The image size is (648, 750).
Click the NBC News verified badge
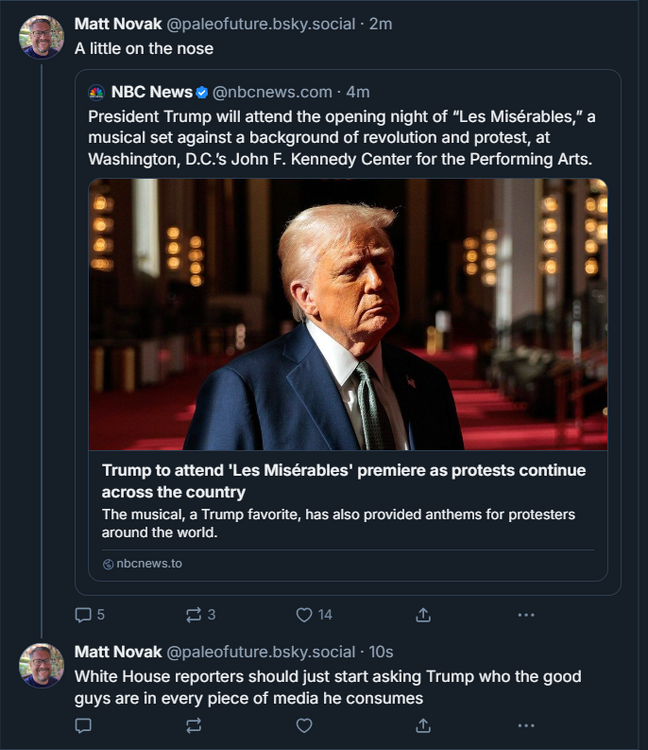(202, 92)
